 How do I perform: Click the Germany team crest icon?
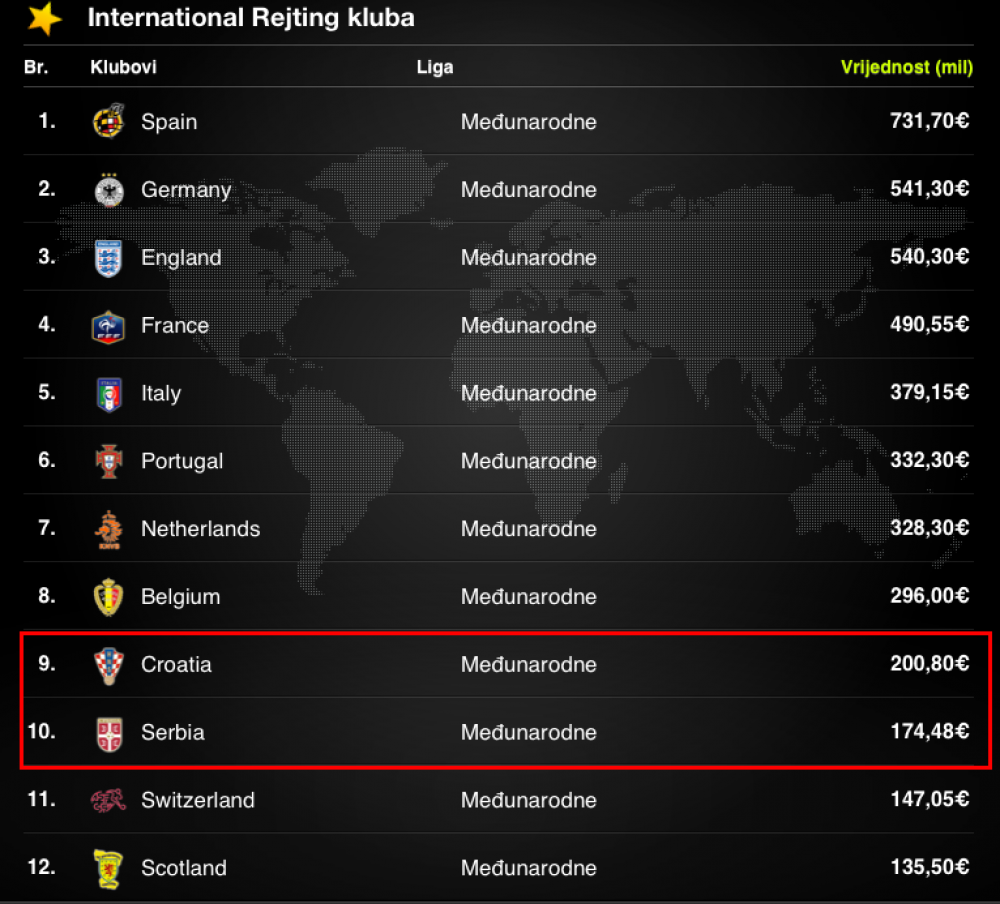[x=109, y=189]
